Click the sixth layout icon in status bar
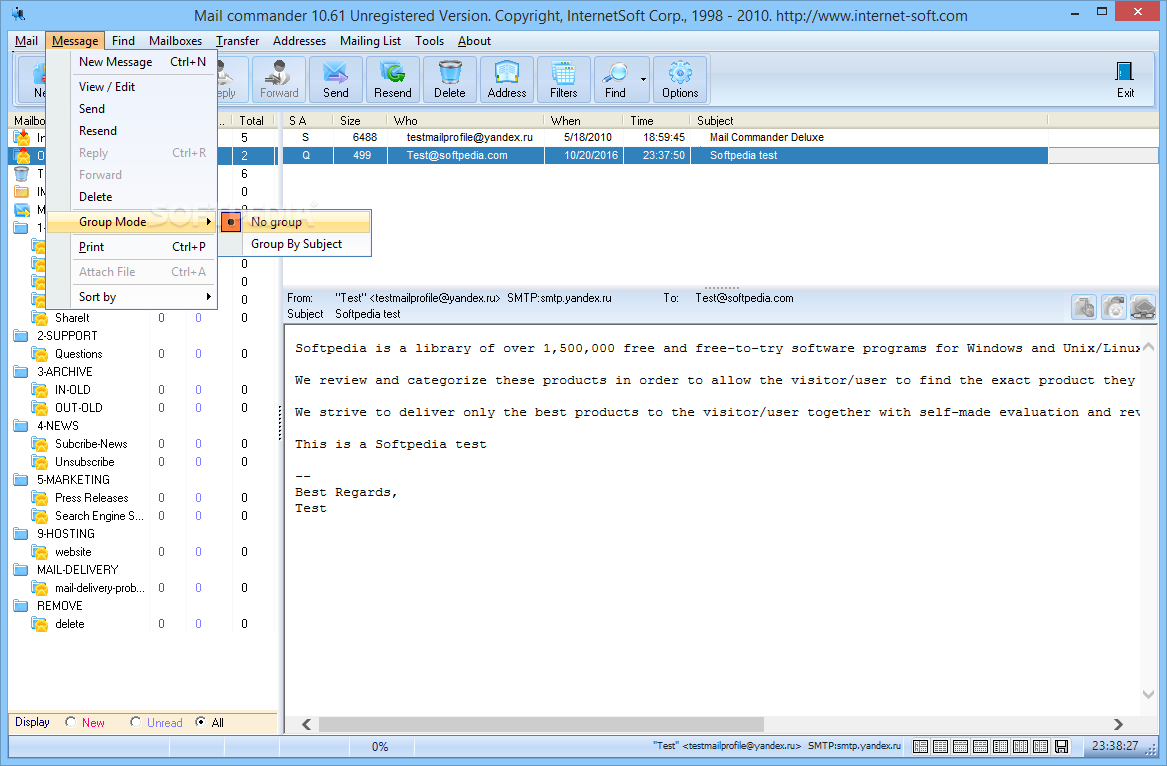The height and width of the screenshot is (766, 1167). tap(1021, 746)
